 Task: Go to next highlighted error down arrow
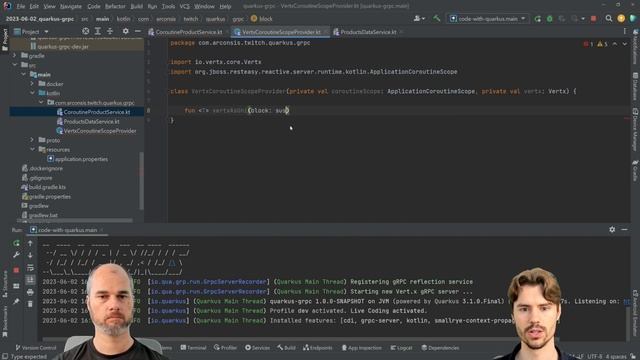pyautogui.click(x=624, y=44)
